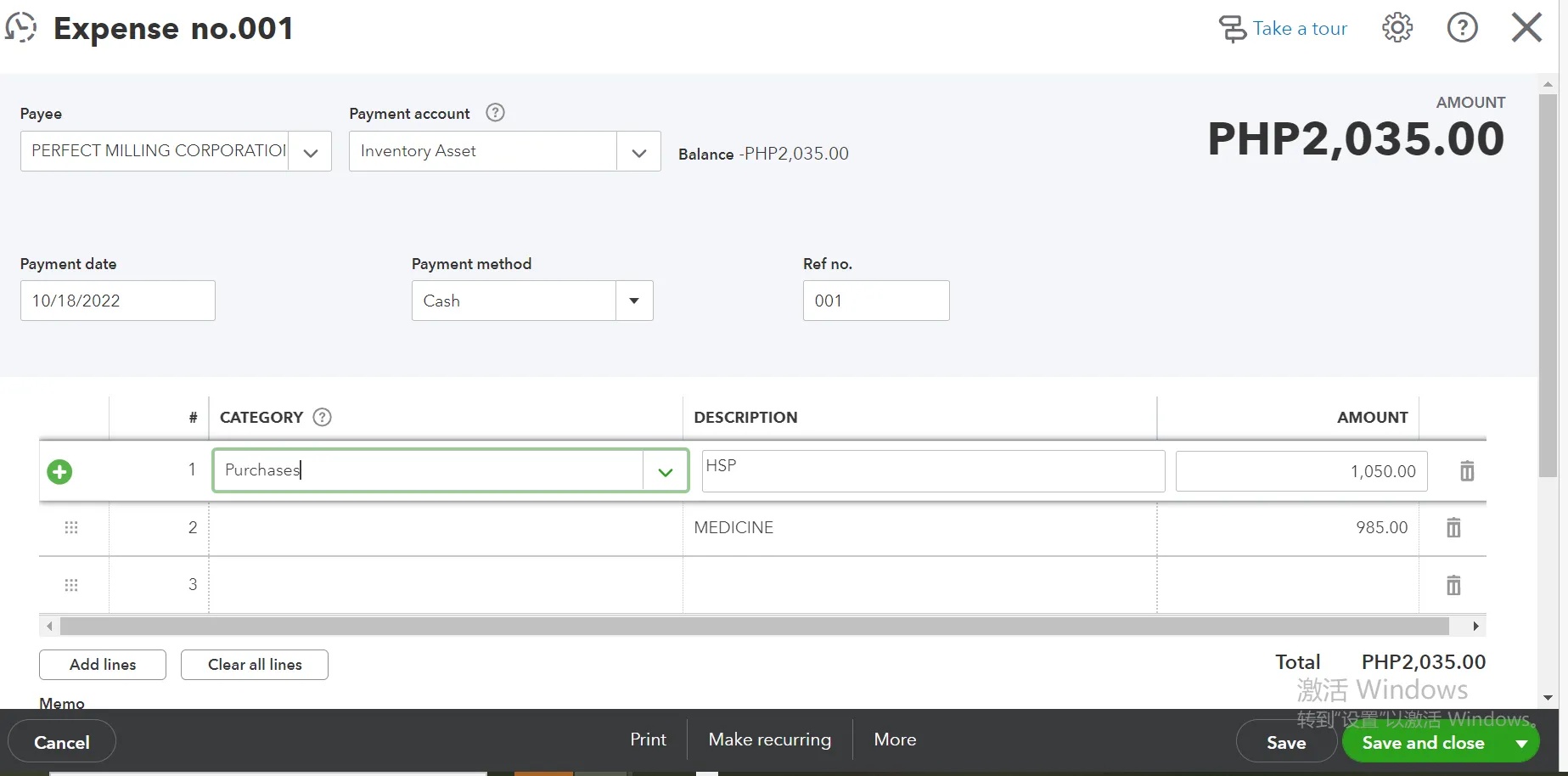This screenshot has height=776, width=1568.
Task: Click the drag handle on line 3
Action: (71, 585)
